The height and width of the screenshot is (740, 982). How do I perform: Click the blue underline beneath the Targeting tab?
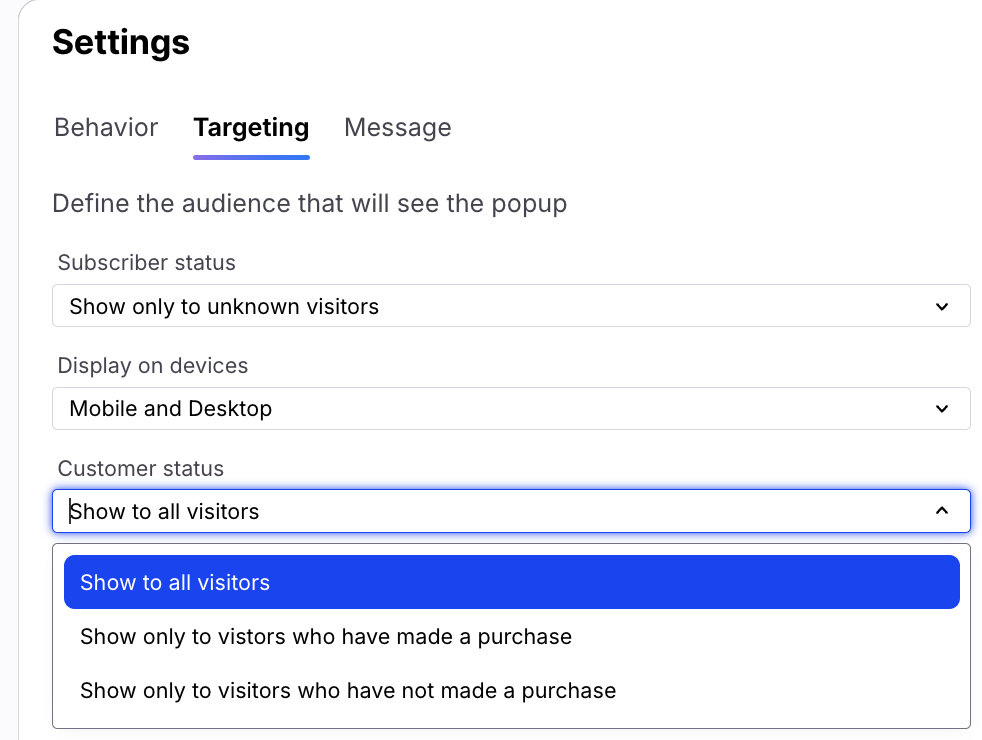click(251, 157)
